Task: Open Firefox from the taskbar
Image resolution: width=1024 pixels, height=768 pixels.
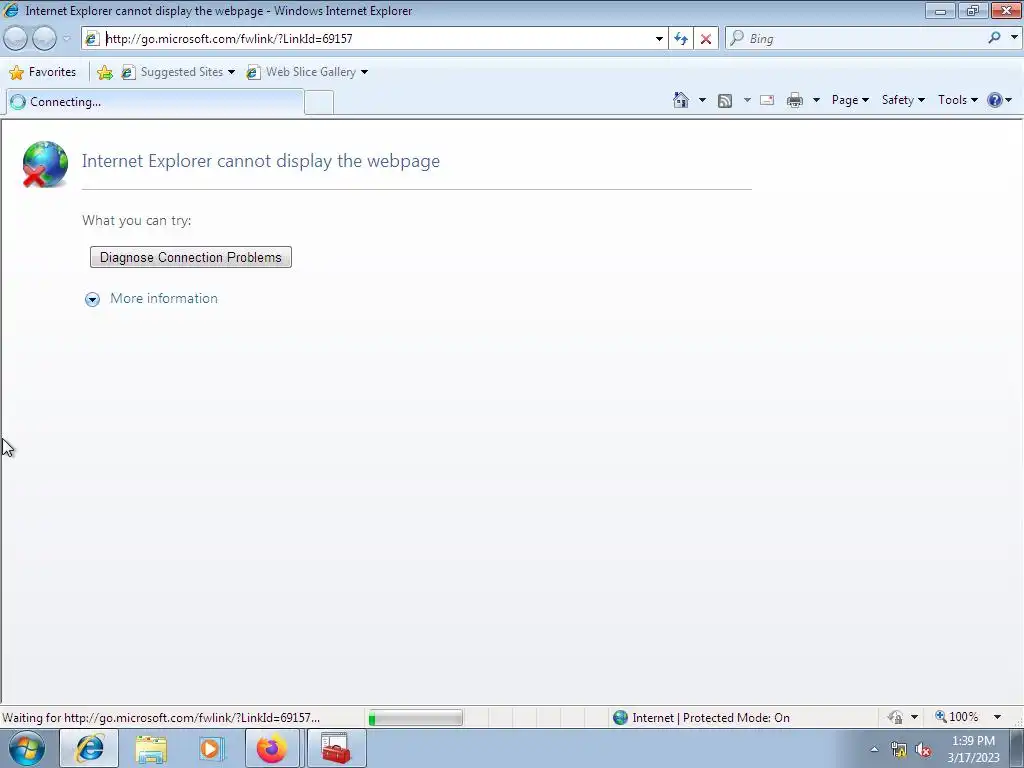Action: 272,749
